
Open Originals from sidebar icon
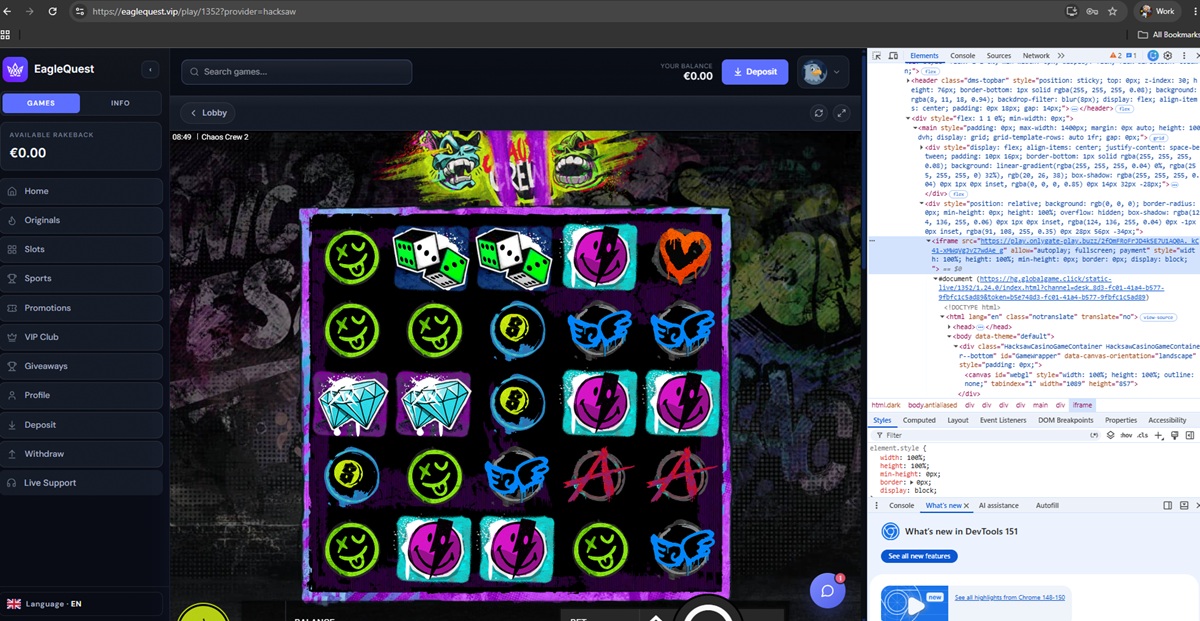coord(12,220)
